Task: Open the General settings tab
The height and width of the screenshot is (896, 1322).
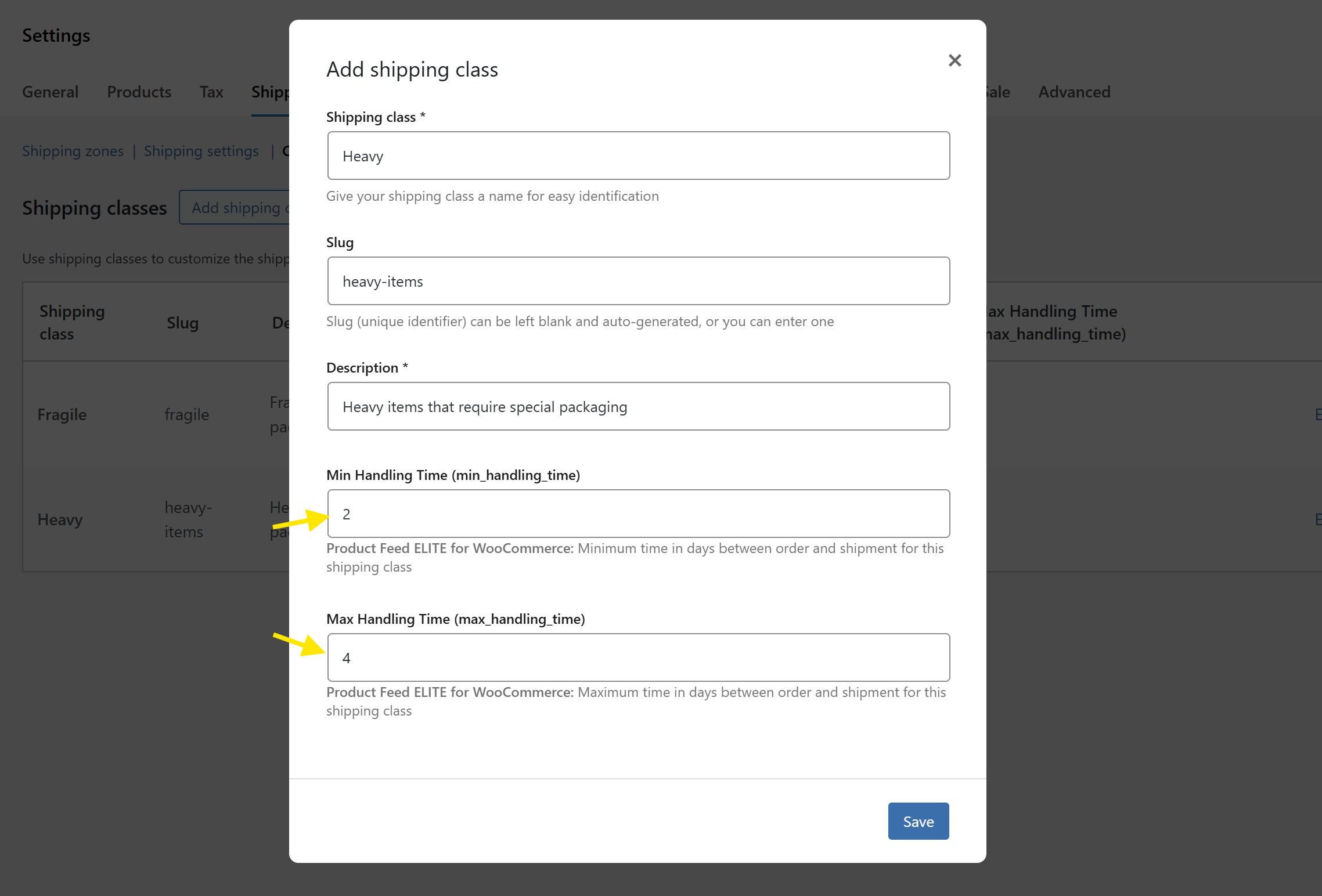Action: point(50,92)
